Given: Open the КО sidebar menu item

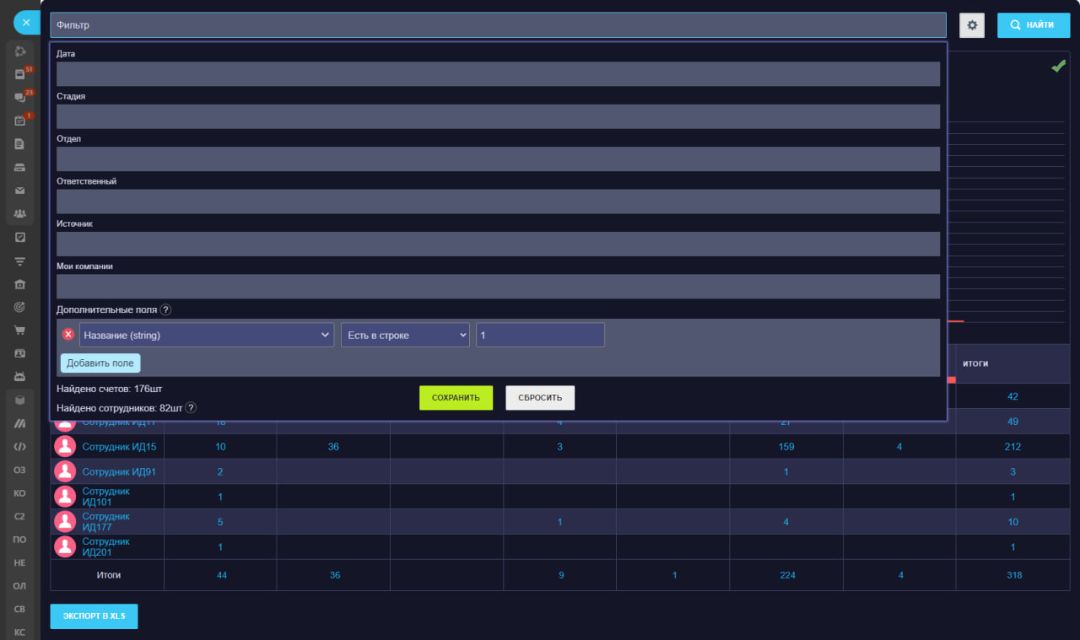Looking at the screenshot, I should tap(20, 493).
